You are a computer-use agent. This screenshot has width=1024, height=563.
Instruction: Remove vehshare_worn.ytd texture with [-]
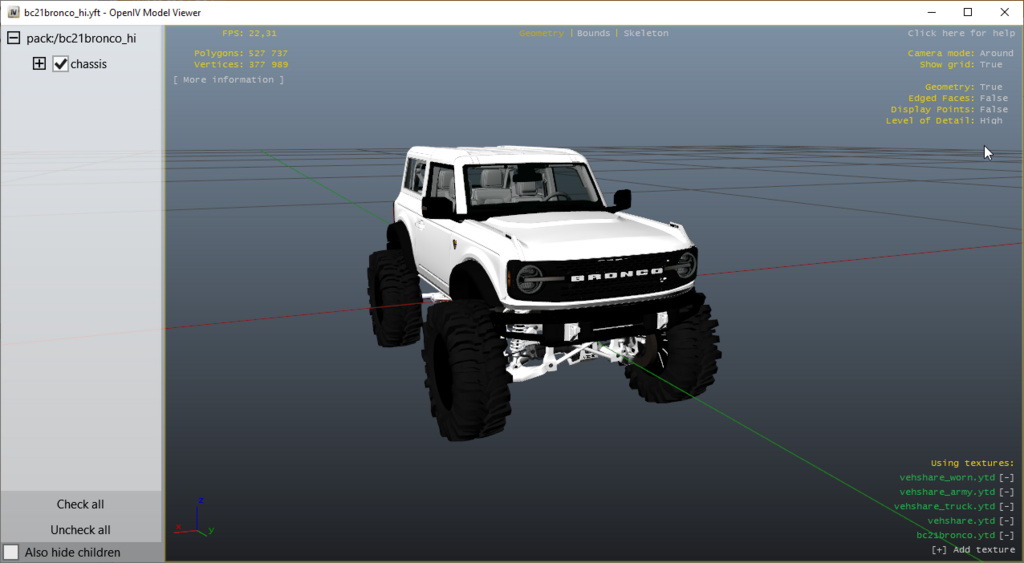[x=1006, y=477]
